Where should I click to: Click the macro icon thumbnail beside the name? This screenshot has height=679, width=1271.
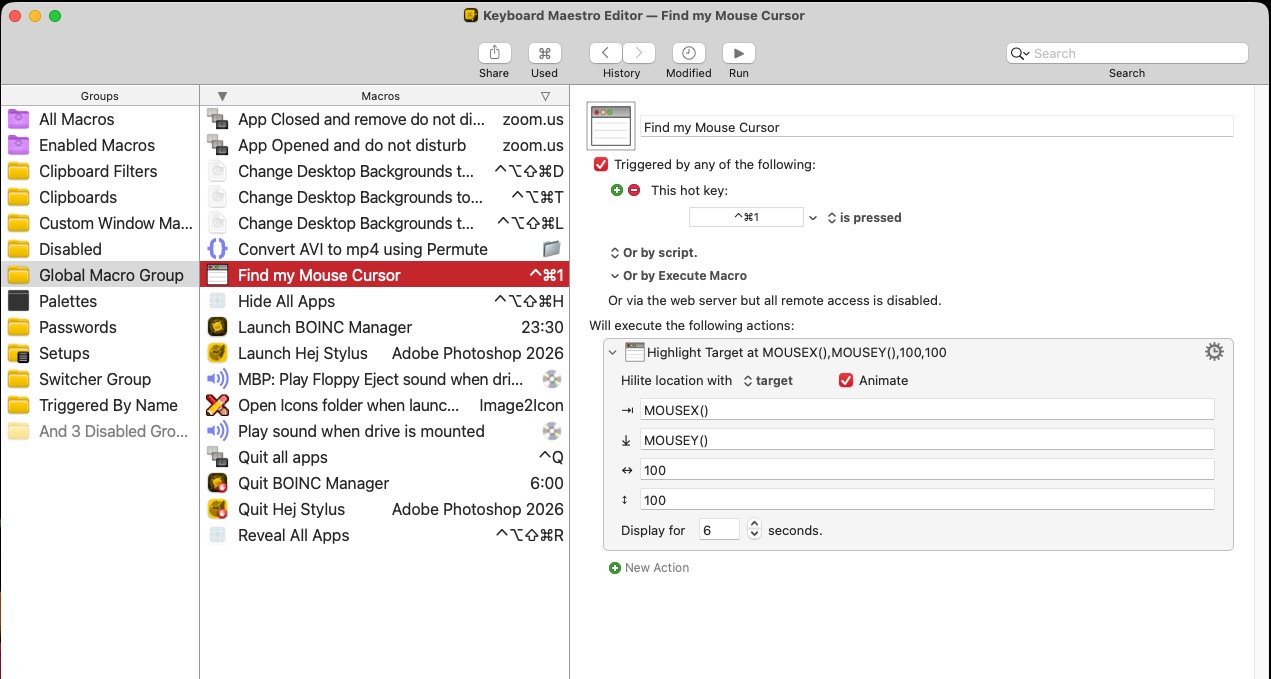tap(611, 127)
